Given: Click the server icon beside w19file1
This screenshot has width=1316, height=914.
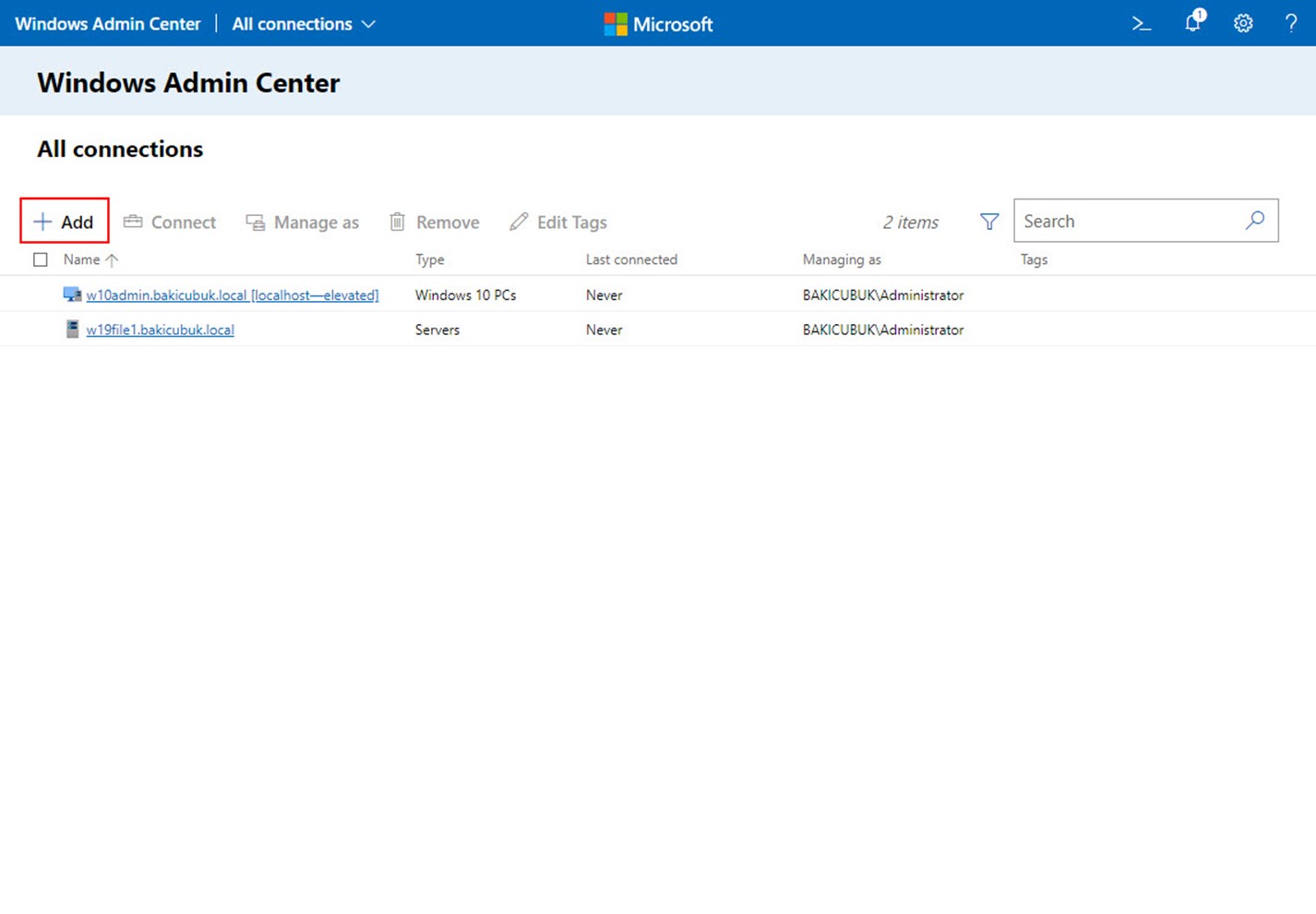Looking at the screenshot, I should [72, 329].
